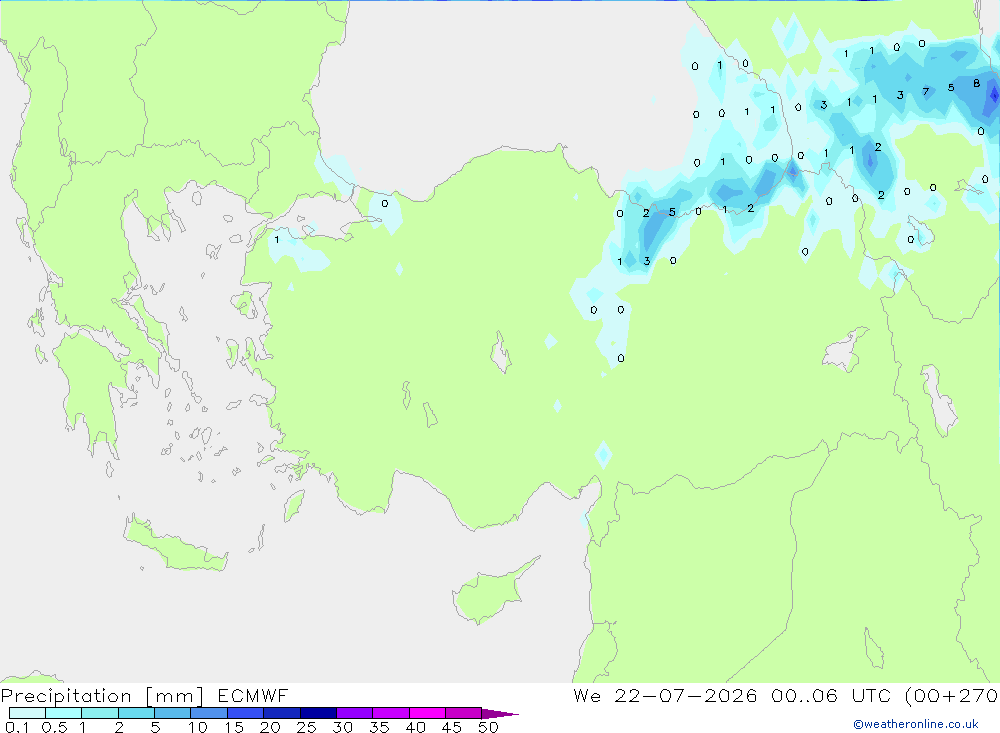Click the 0.1–0.5 mm legend color swatch
Viewport: 1000px width, 733px height.
[x=27, y=713]
